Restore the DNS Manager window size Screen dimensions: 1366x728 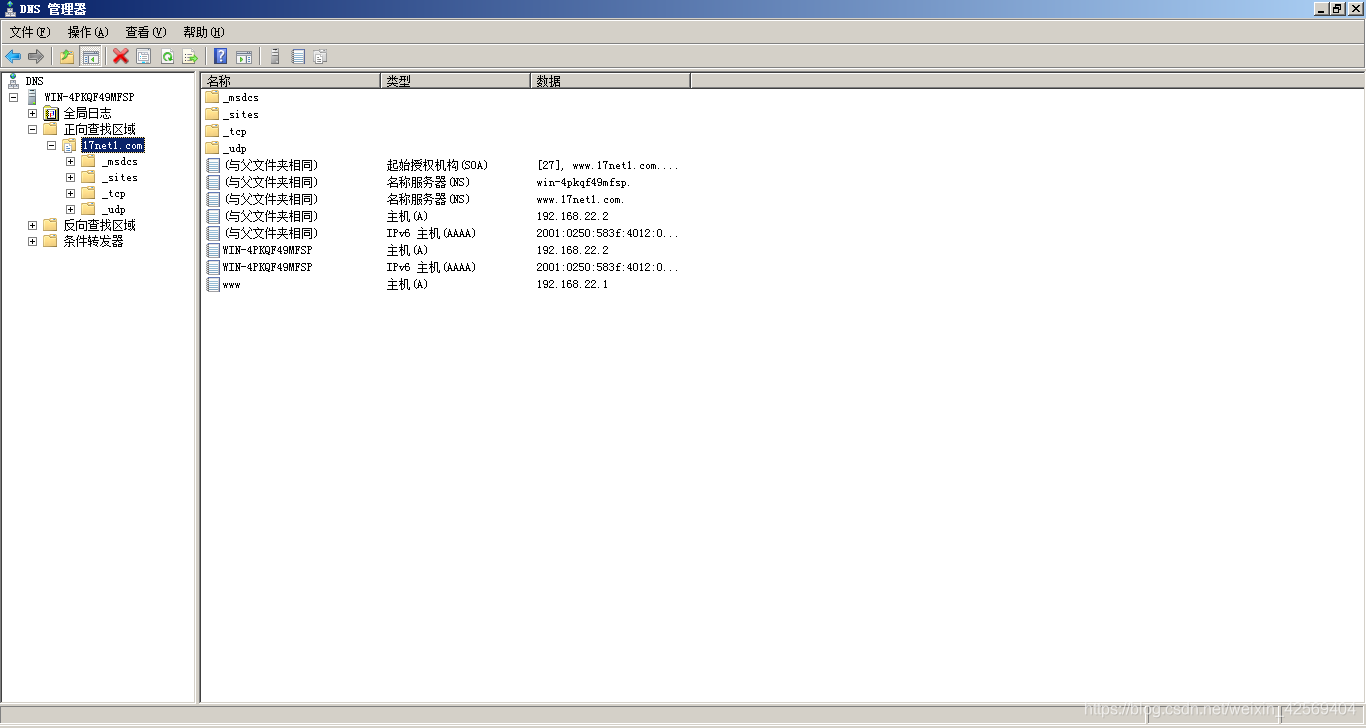(x=1338, y=8)
